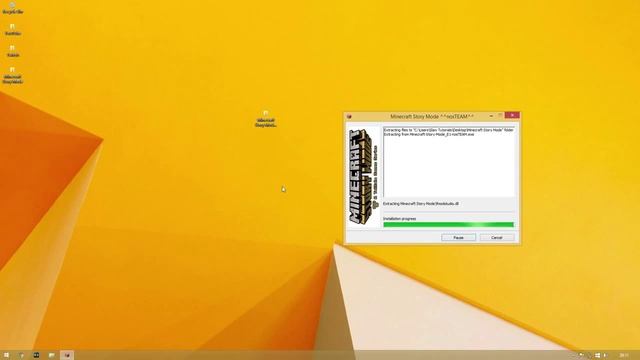Viewport: 640px width, 360px height.
Task: Select the third desktop folder icon in left column
Action: click(13, 51)
